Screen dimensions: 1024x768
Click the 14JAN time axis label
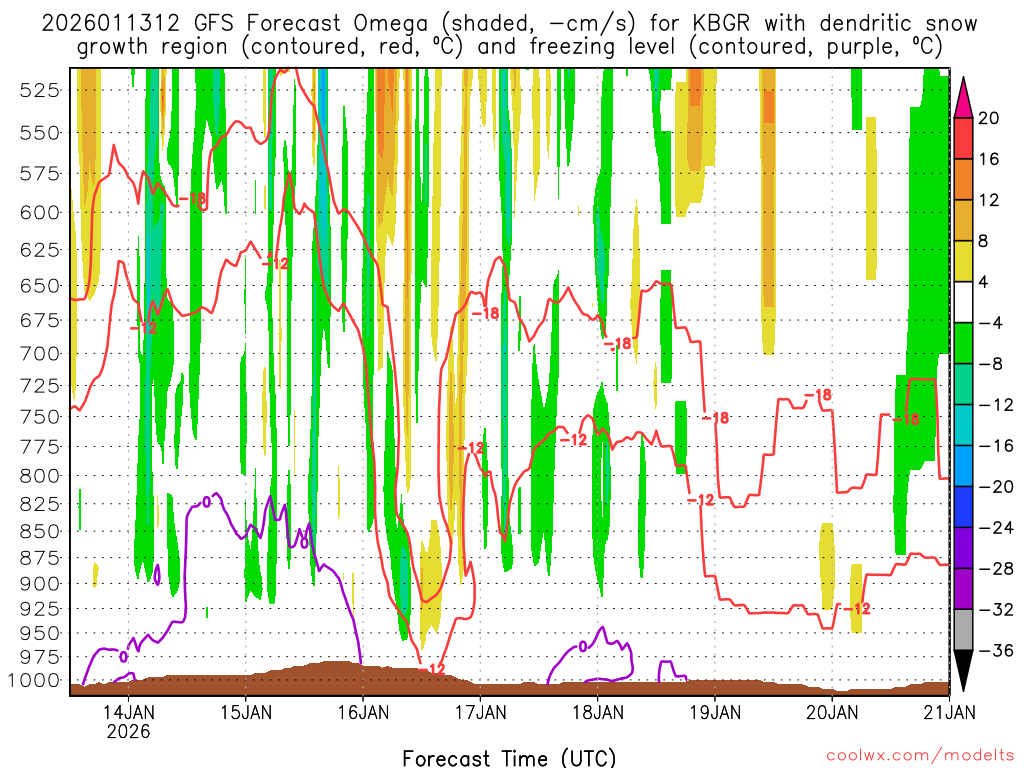point(129,711)
